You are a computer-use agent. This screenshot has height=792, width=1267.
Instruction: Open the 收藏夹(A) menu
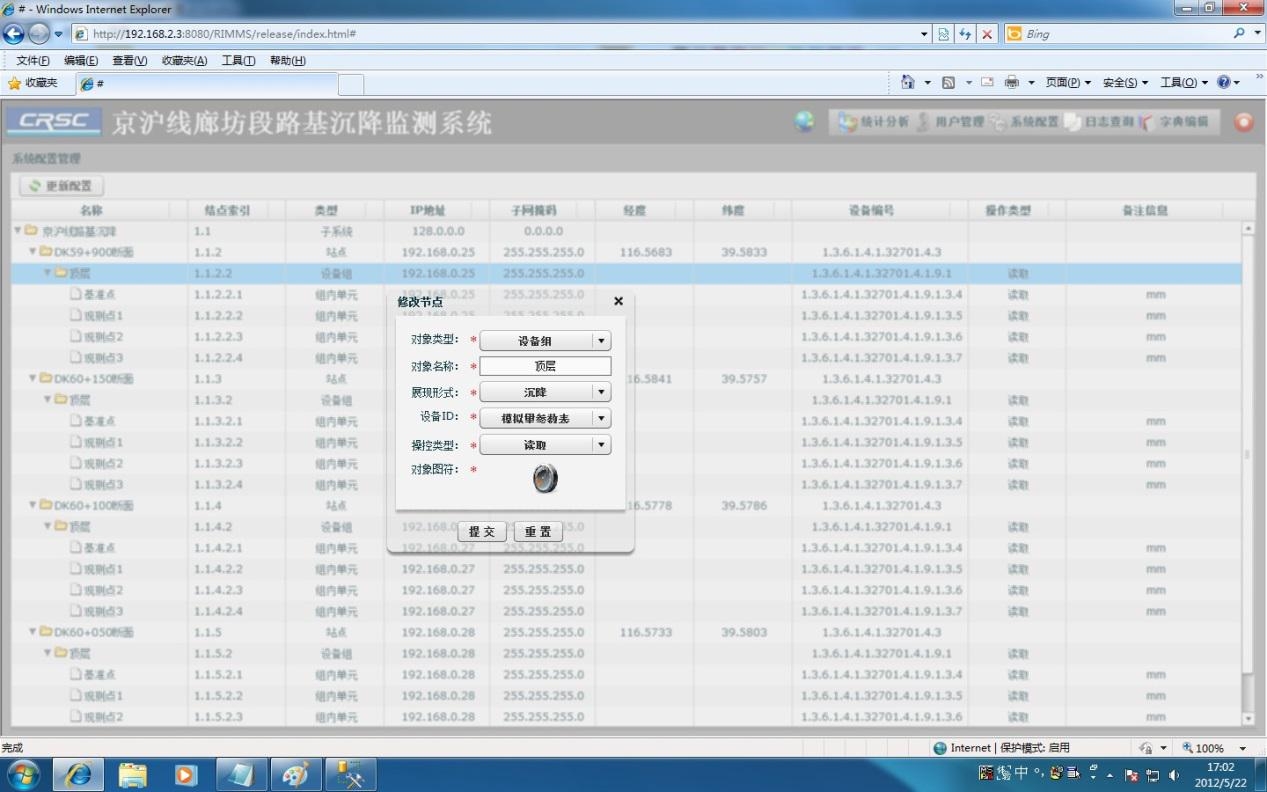pos(184,61)
